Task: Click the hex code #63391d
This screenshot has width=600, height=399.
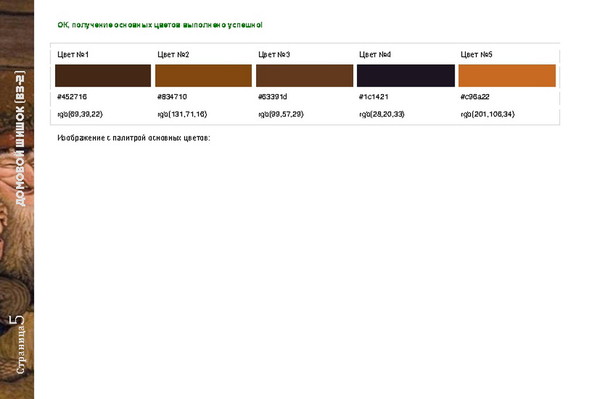Action: (x=272, y=97)
